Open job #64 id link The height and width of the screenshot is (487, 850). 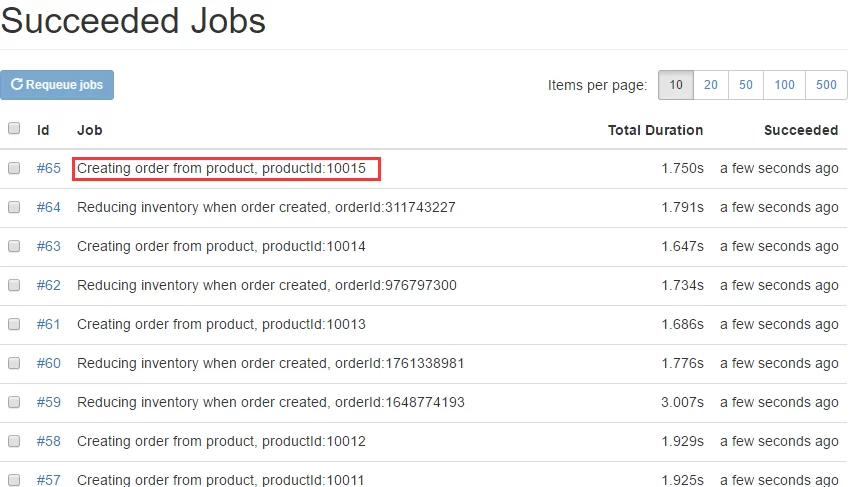49,207
